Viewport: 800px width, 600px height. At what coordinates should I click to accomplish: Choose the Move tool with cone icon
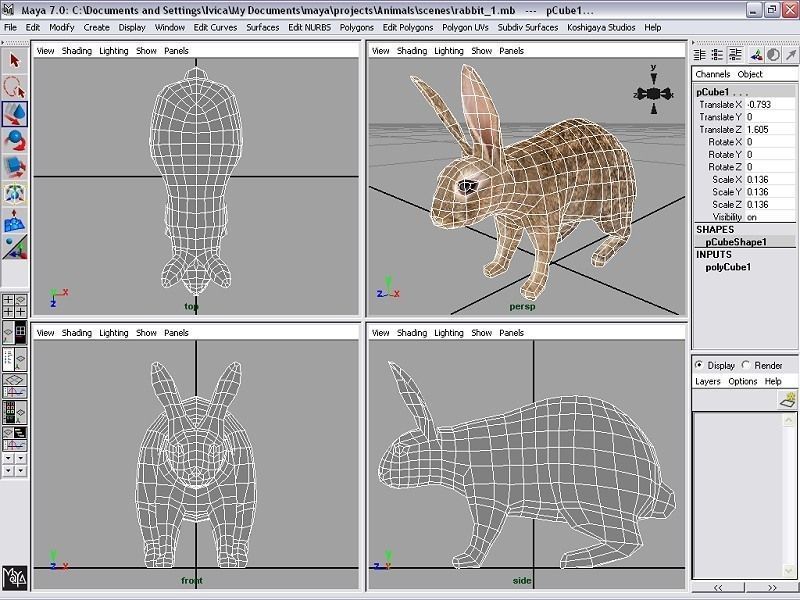pyautogui.click(x=14, y=114)
